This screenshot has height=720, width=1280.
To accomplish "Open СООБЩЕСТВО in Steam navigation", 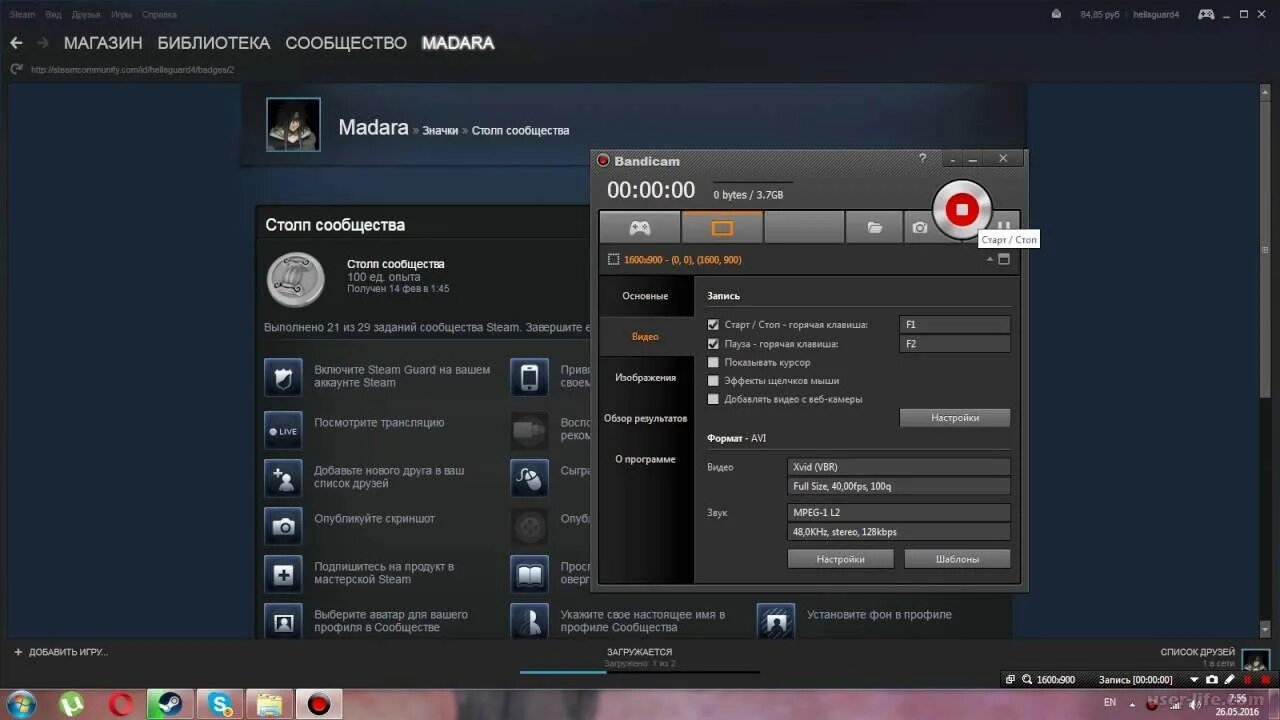I will [346, 43].
